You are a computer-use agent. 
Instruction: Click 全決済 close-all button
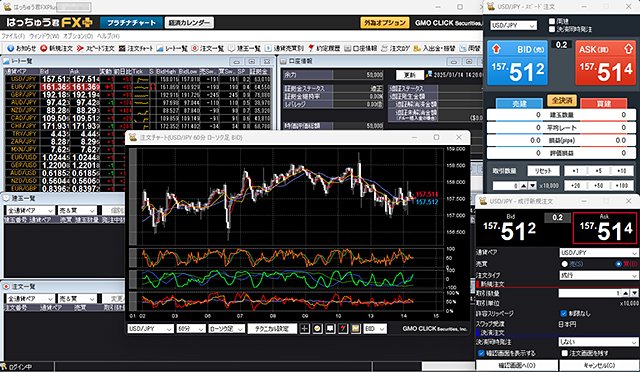(x=562, y=100)
